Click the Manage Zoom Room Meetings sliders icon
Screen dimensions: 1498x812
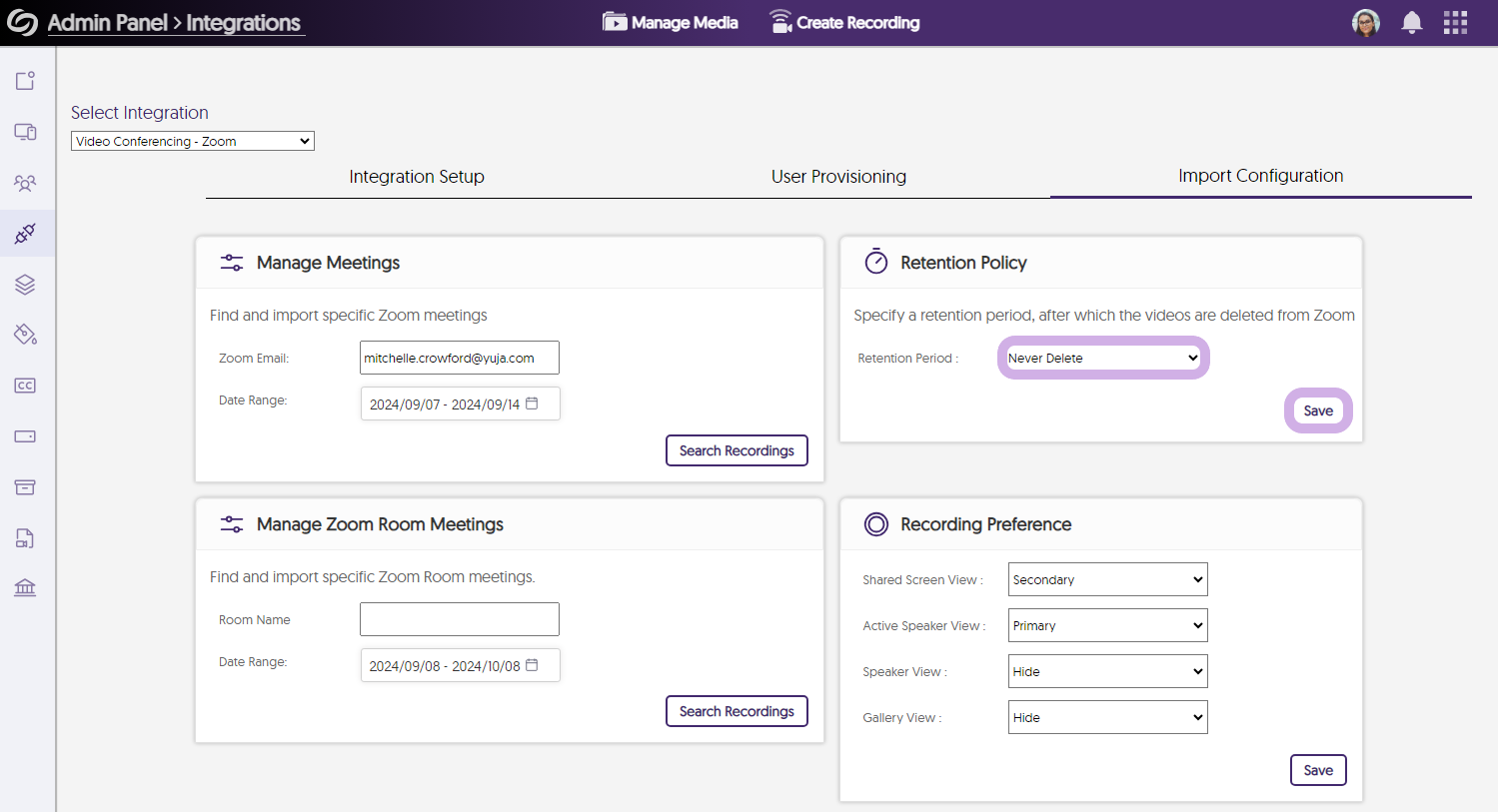(x=232, y=524)
